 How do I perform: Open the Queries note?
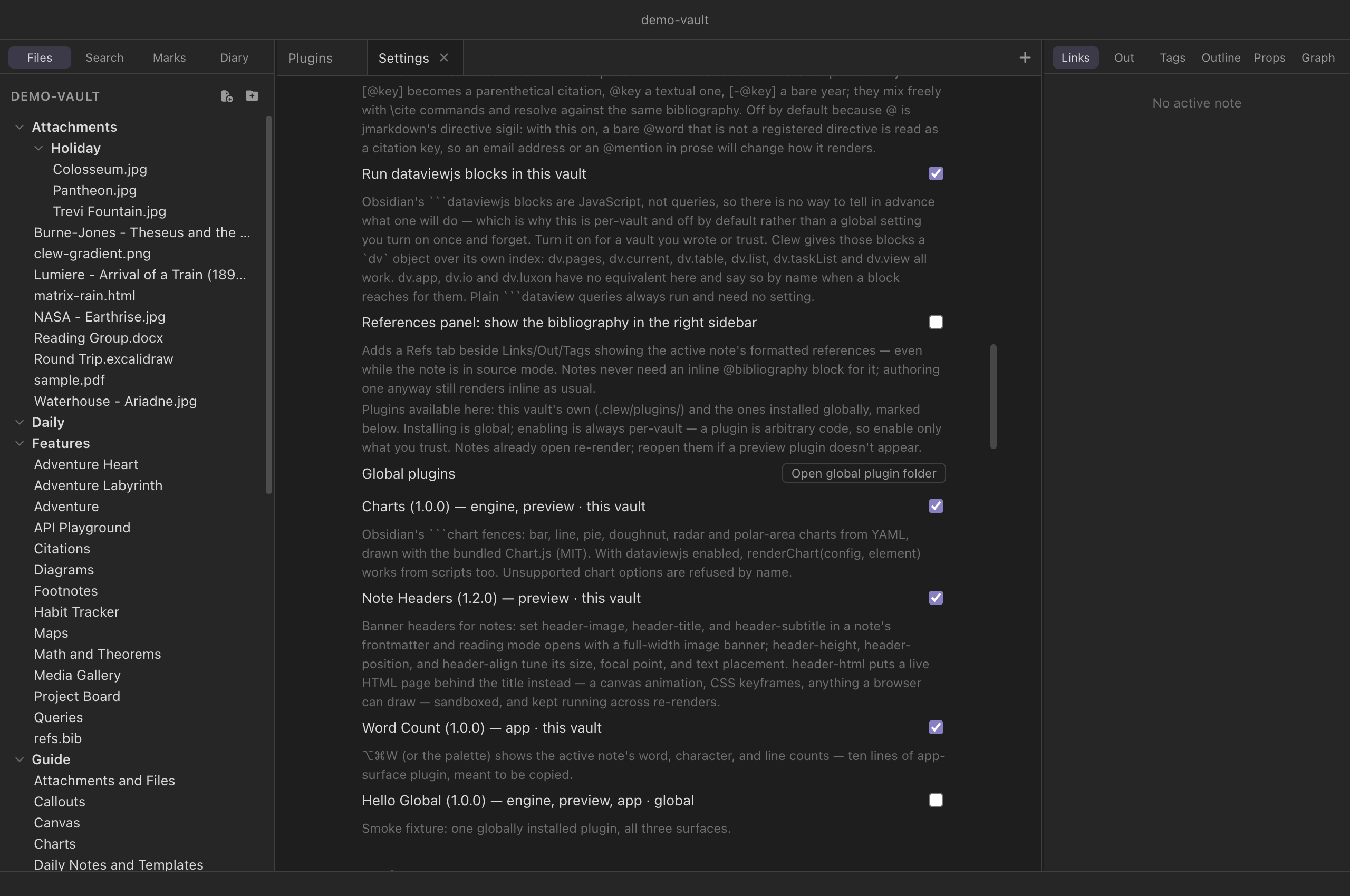(x=59, y=718)
